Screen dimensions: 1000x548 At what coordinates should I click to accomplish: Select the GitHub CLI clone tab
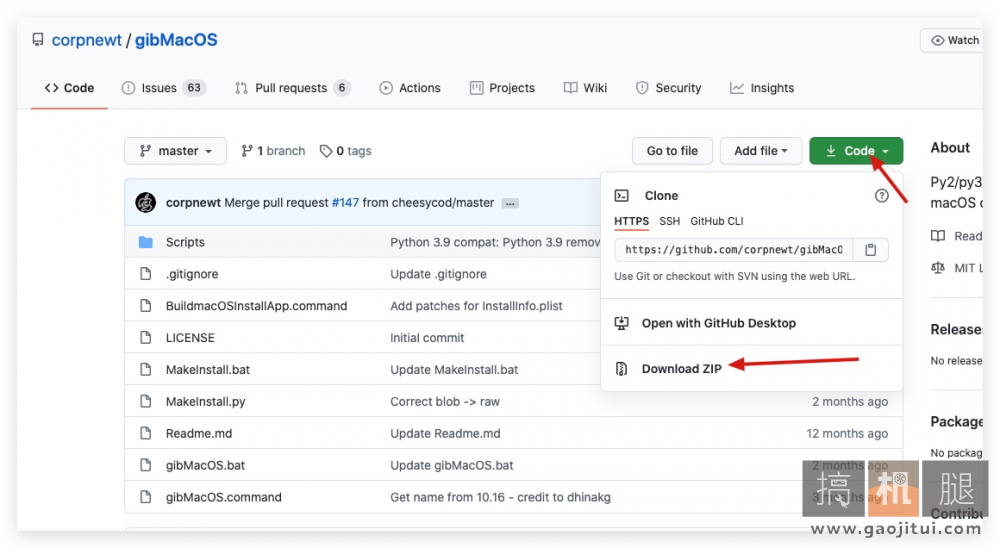pyautogui.click(x=717, y=221)
